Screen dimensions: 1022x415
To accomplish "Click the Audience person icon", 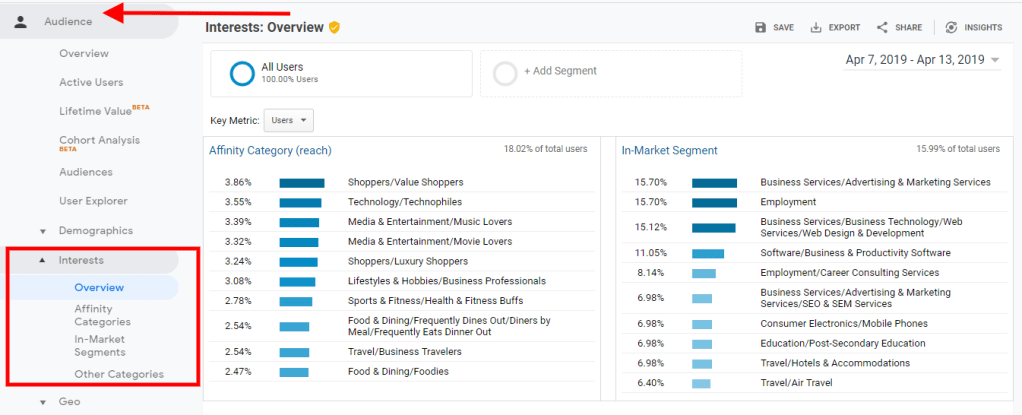I will [20, 22].
